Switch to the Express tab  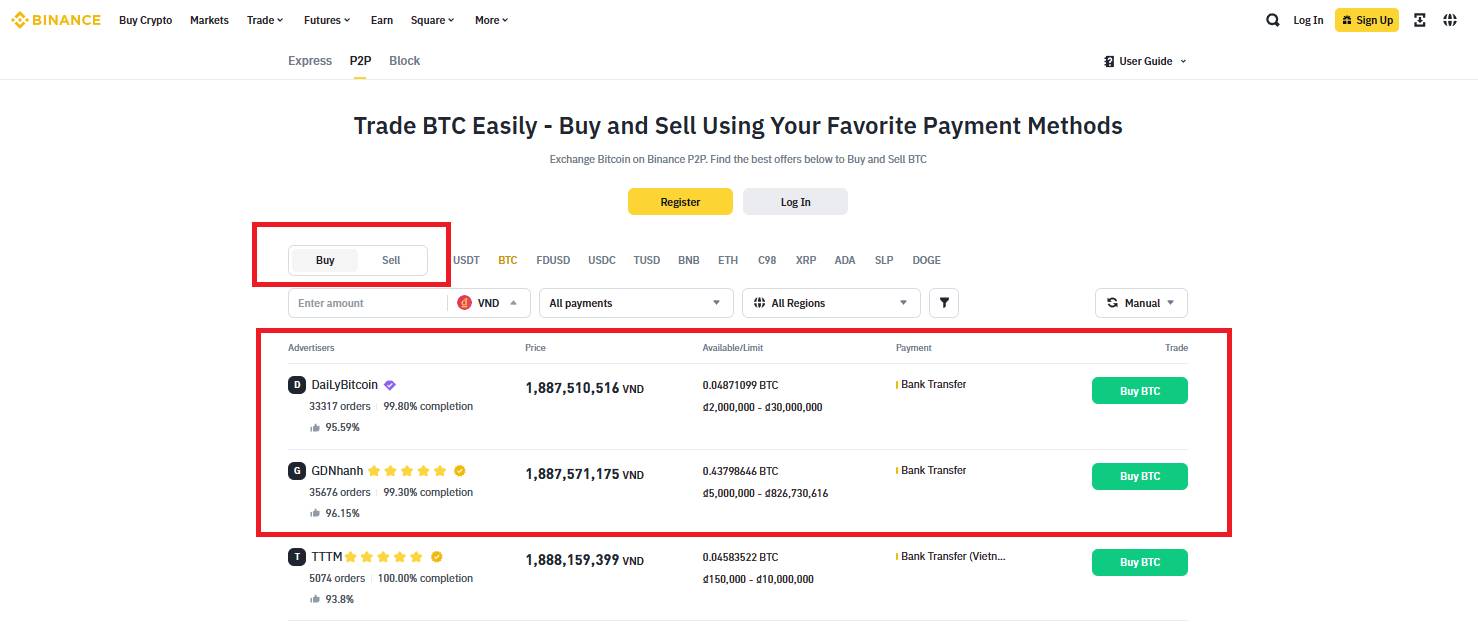click(x=310, y=61)
